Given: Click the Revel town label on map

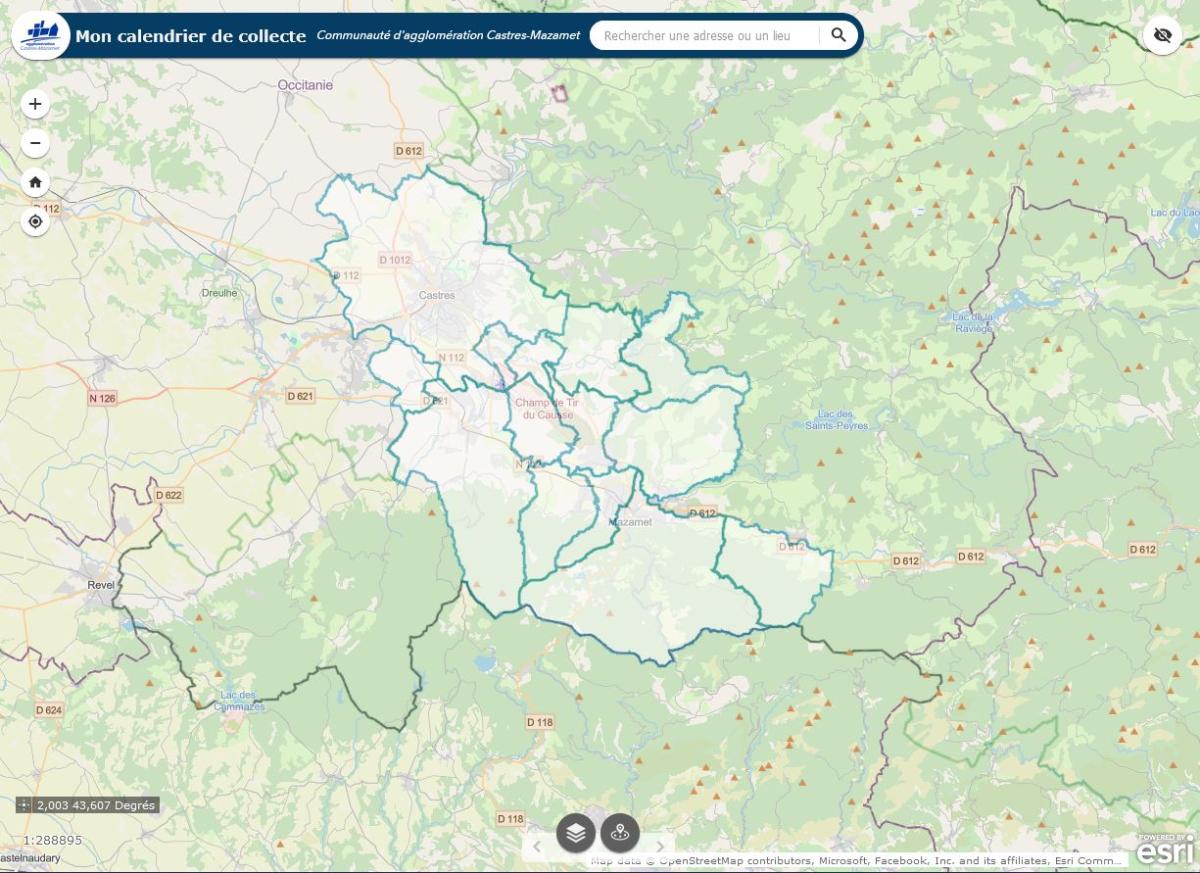Looking at the screenshot, I should [101, 585].
